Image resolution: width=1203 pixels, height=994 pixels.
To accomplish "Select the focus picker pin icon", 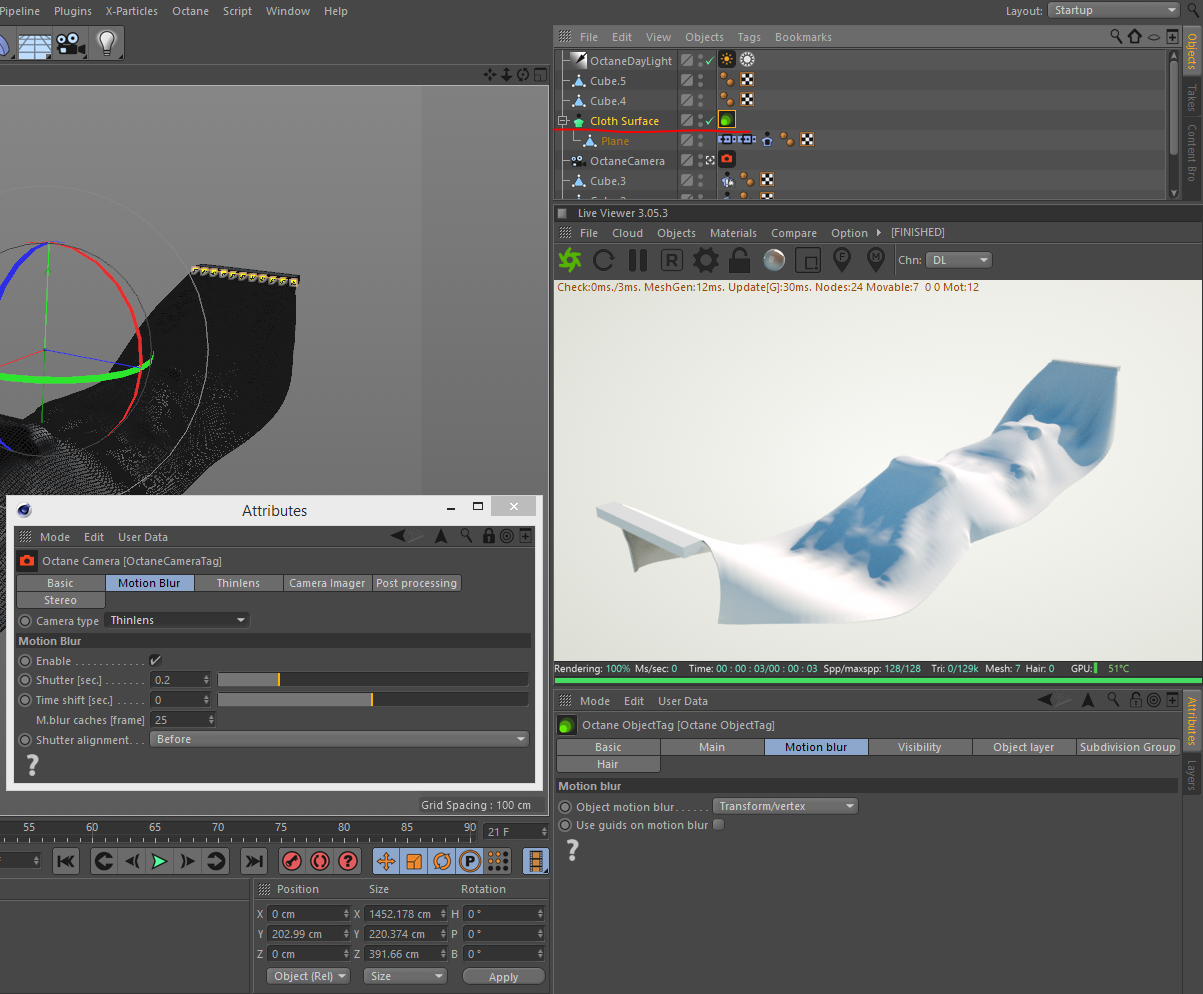I will [x=841, y=260].
